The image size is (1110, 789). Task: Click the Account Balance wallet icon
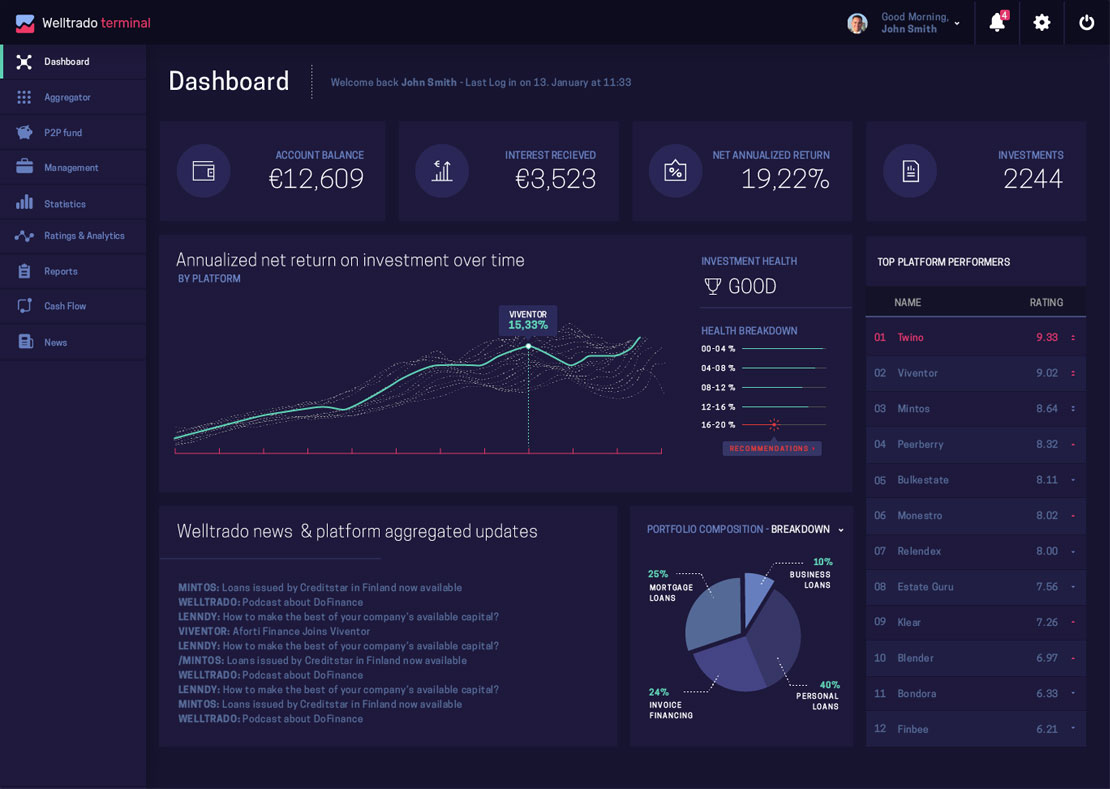[x=204, y=171]
